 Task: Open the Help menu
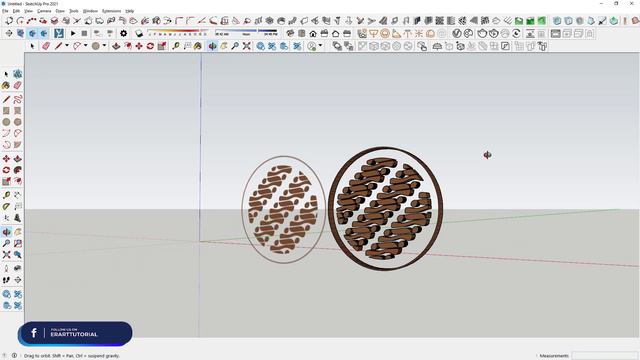(129, 11)
